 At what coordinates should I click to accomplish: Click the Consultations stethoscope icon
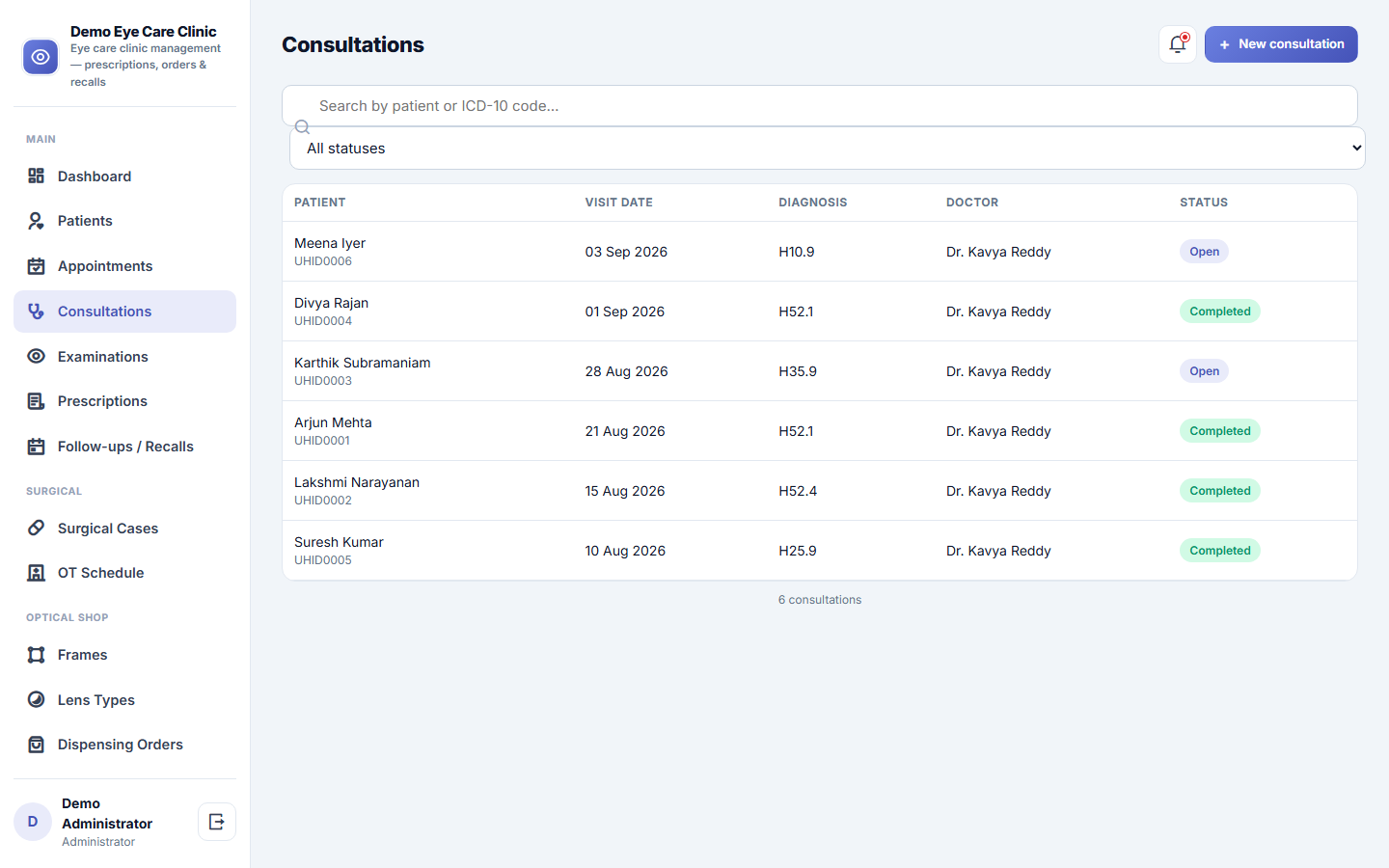37,312
